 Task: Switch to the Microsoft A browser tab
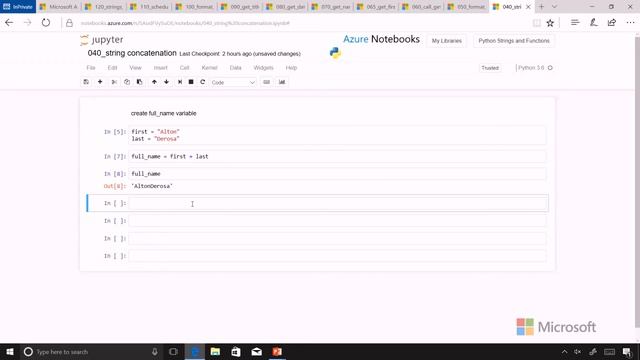point(59,7)
